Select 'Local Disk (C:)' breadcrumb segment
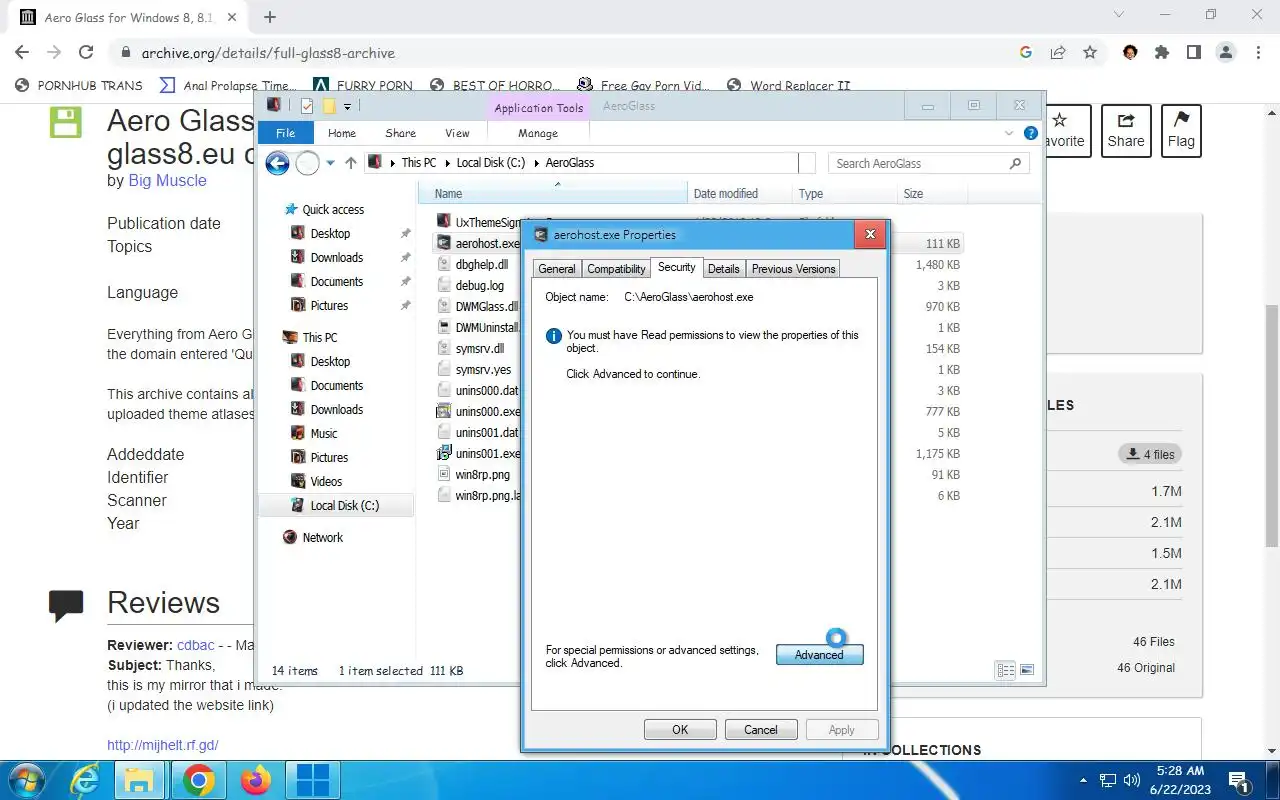This screenshot has height=800, width=1280. pyautogui.click(x=491, y=162)
